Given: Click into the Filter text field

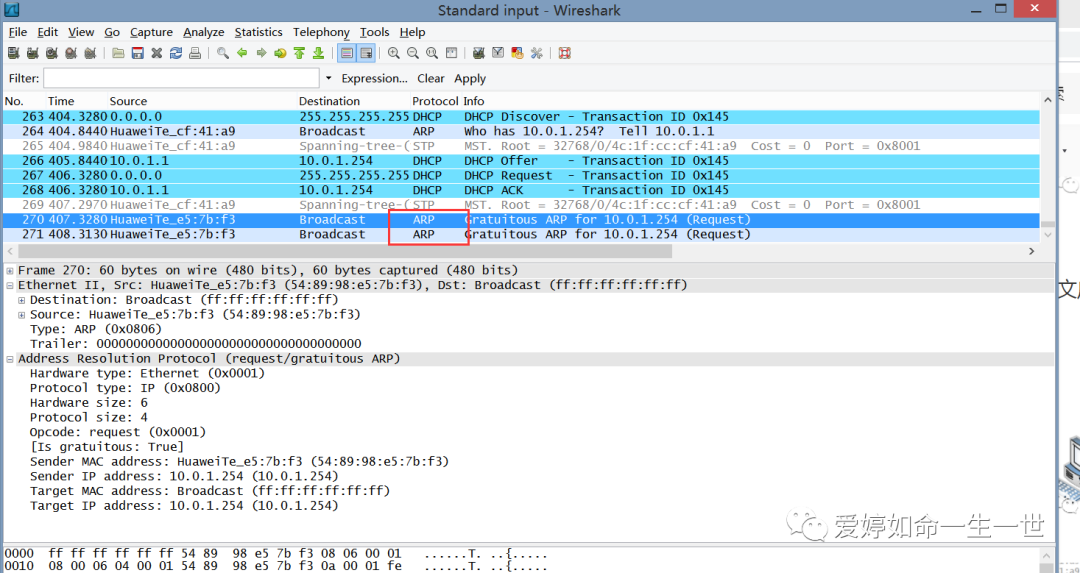Looking at the screenshot, I should pyautogui.click(x=181, y=78).
